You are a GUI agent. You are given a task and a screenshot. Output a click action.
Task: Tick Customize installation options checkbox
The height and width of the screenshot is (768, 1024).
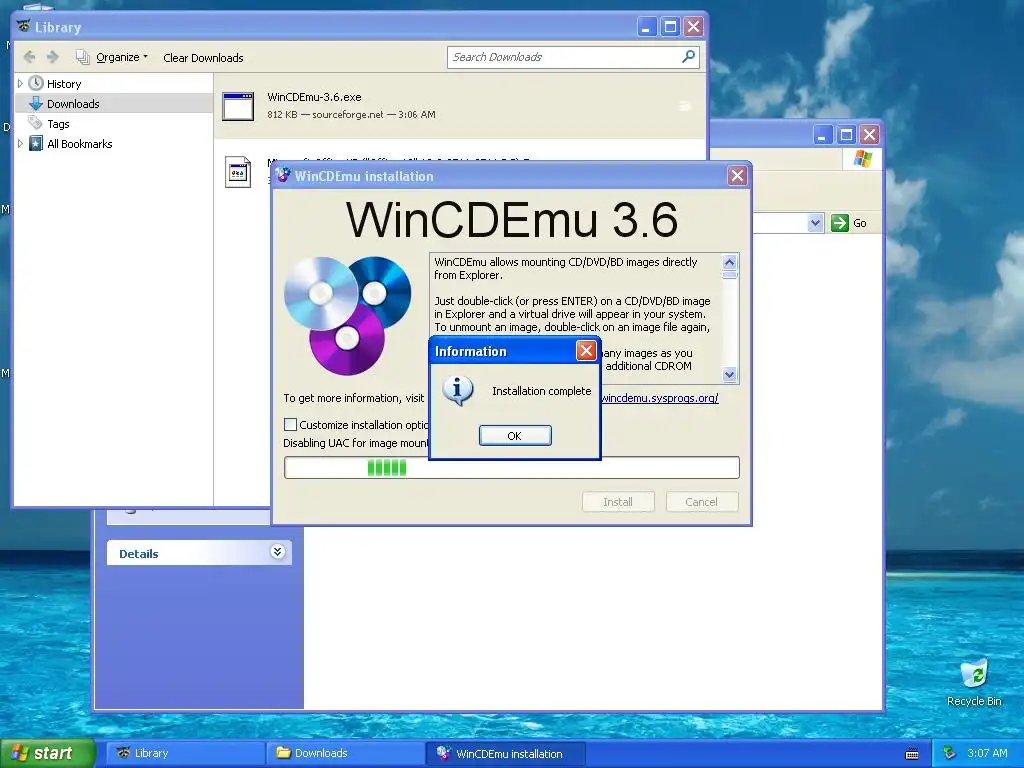(x=291, y=424)
